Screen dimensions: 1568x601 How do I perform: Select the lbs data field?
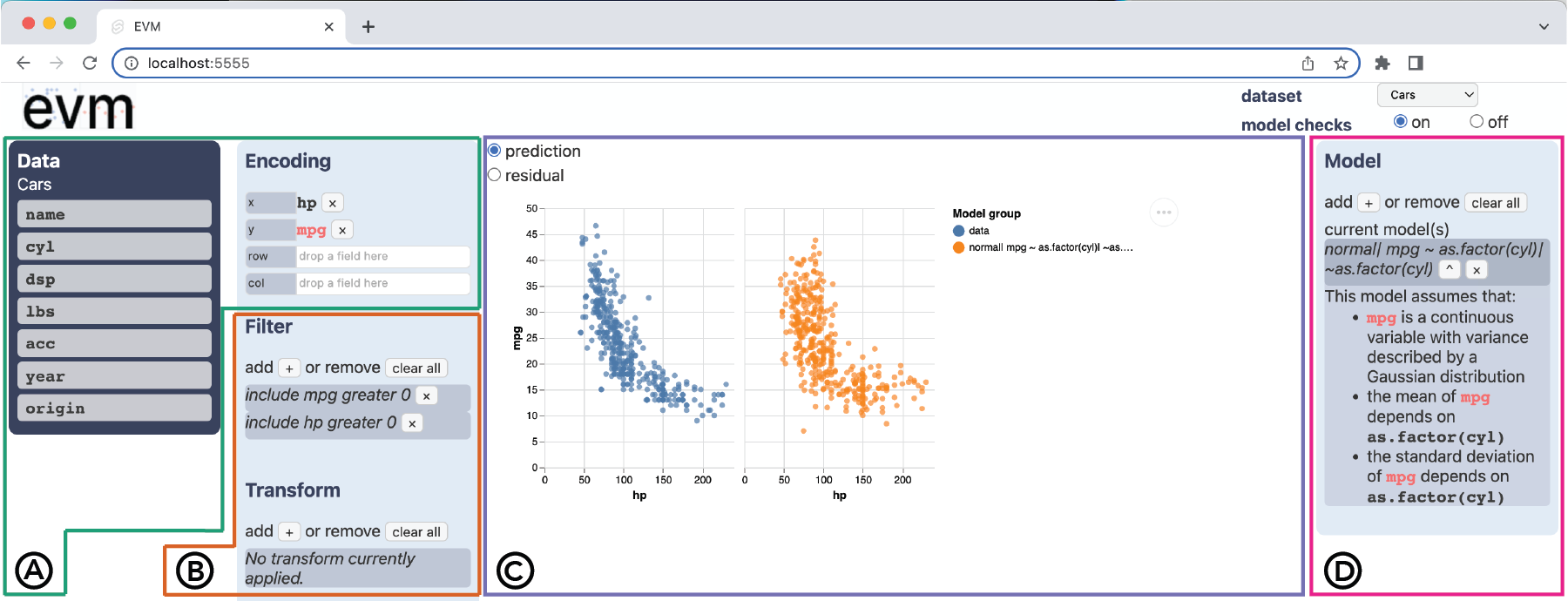114,311
